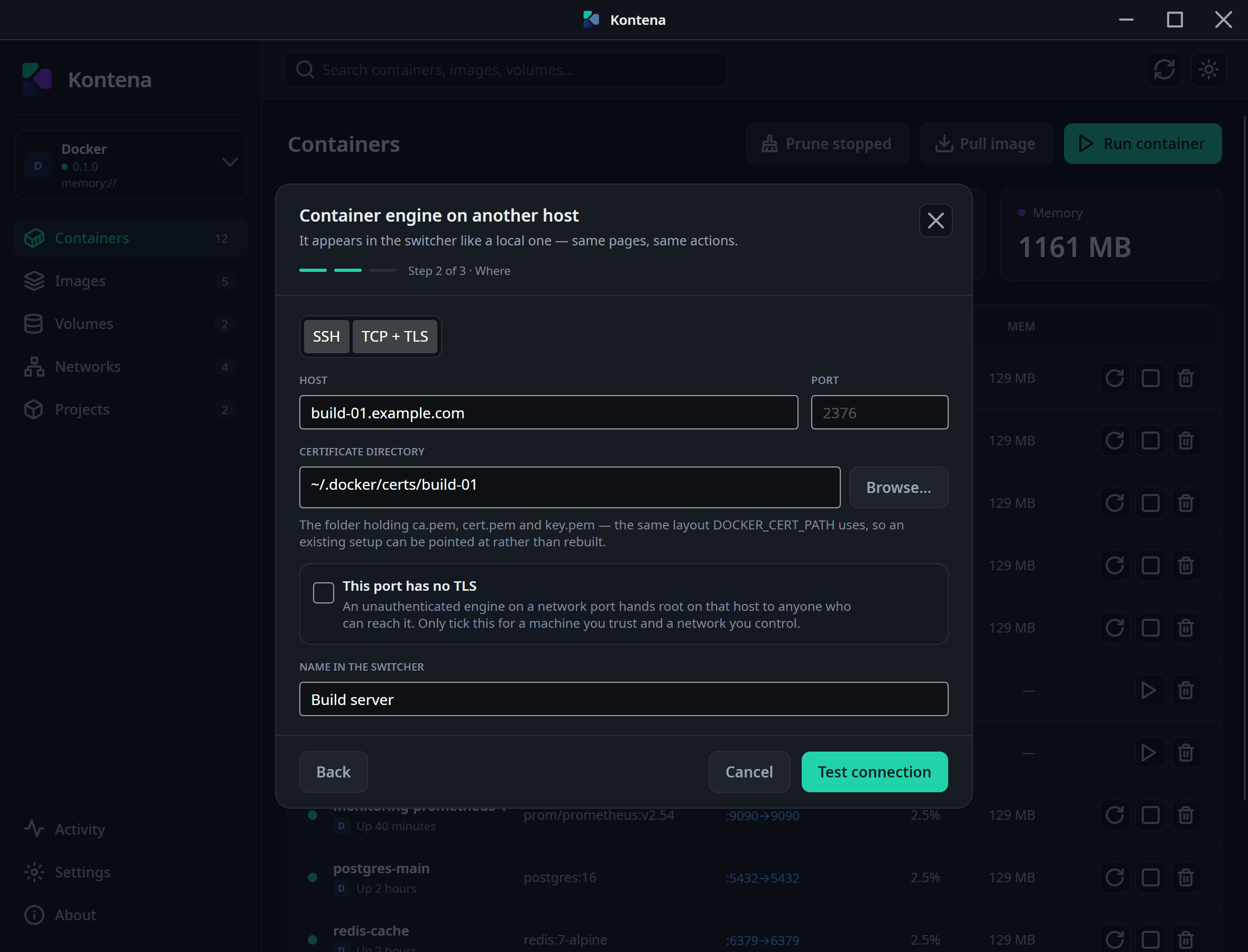Select the TCP + TLS tab
Screen dimensions: 1248x952
click(x=395, y=336)
